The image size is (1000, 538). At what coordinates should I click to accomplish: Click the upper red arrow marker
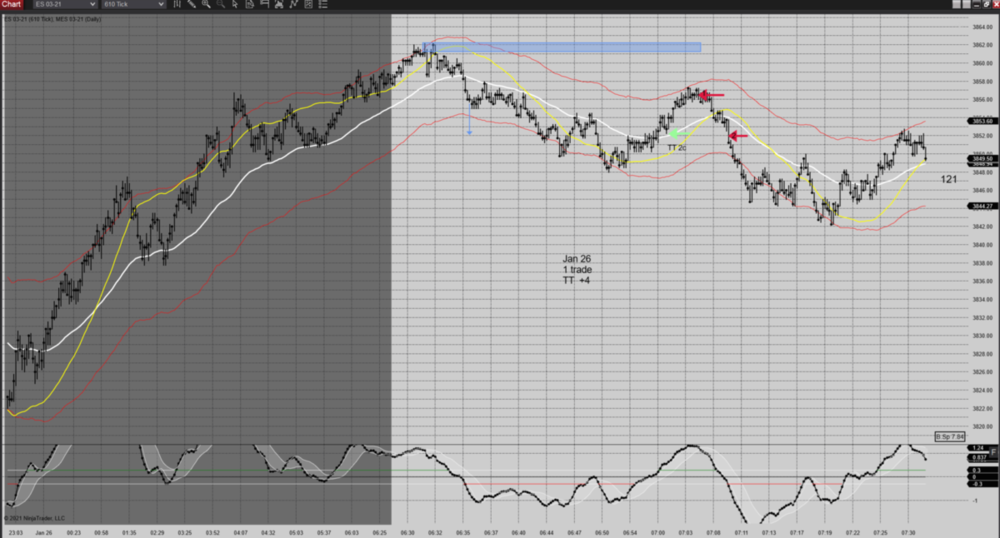[x=710, y=96]
